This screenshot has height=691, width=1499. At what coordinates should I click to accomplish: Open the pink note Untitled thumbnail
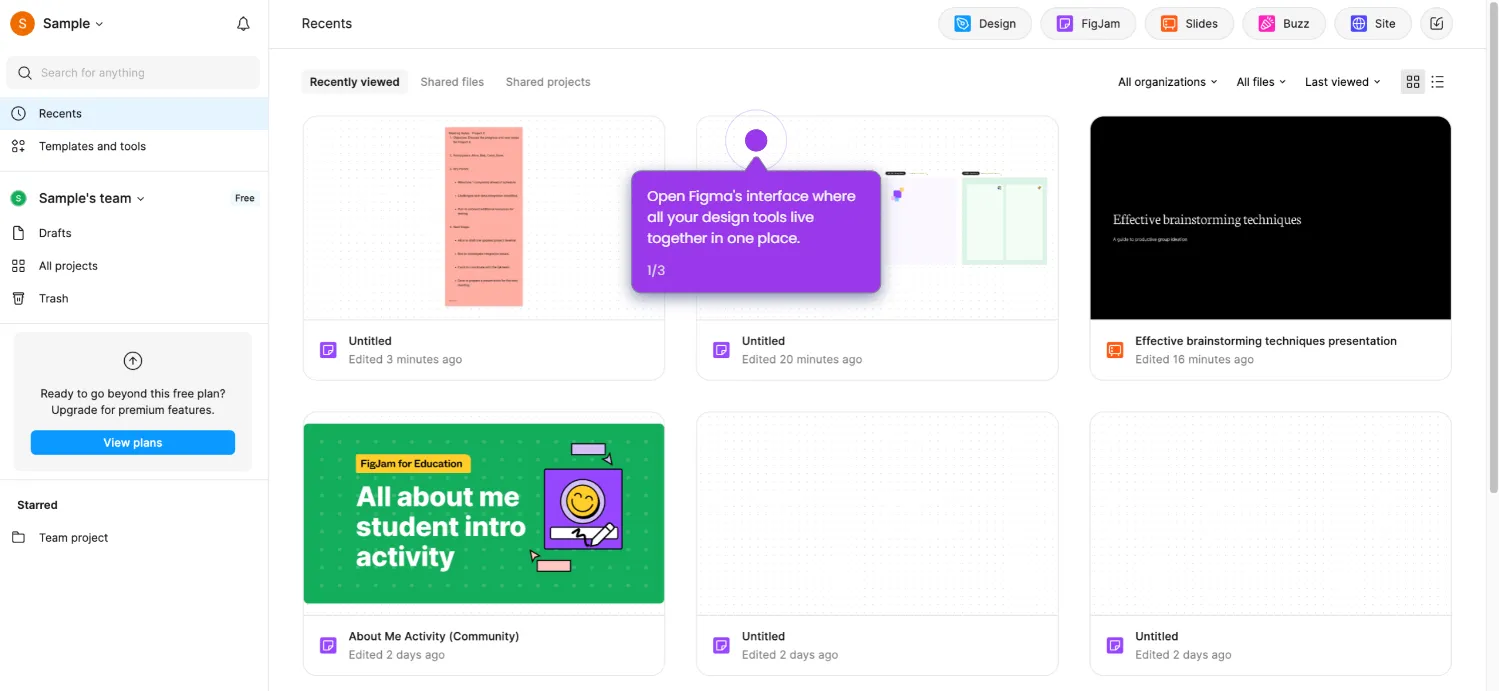tap(484, 218)
